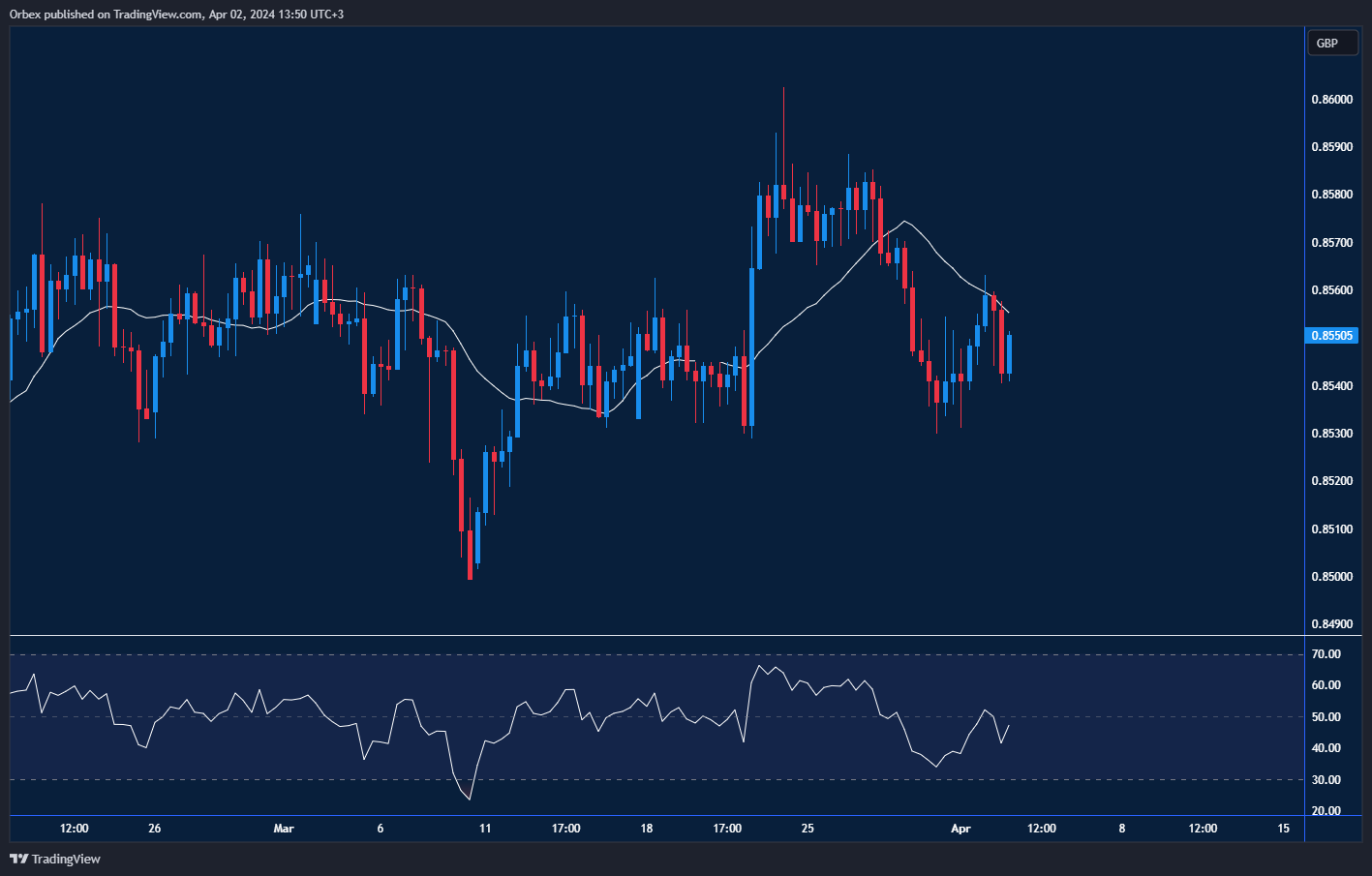1372x876 pixels.
Task: Select the 0.86000 price axis label
Action: (1332, 100)
